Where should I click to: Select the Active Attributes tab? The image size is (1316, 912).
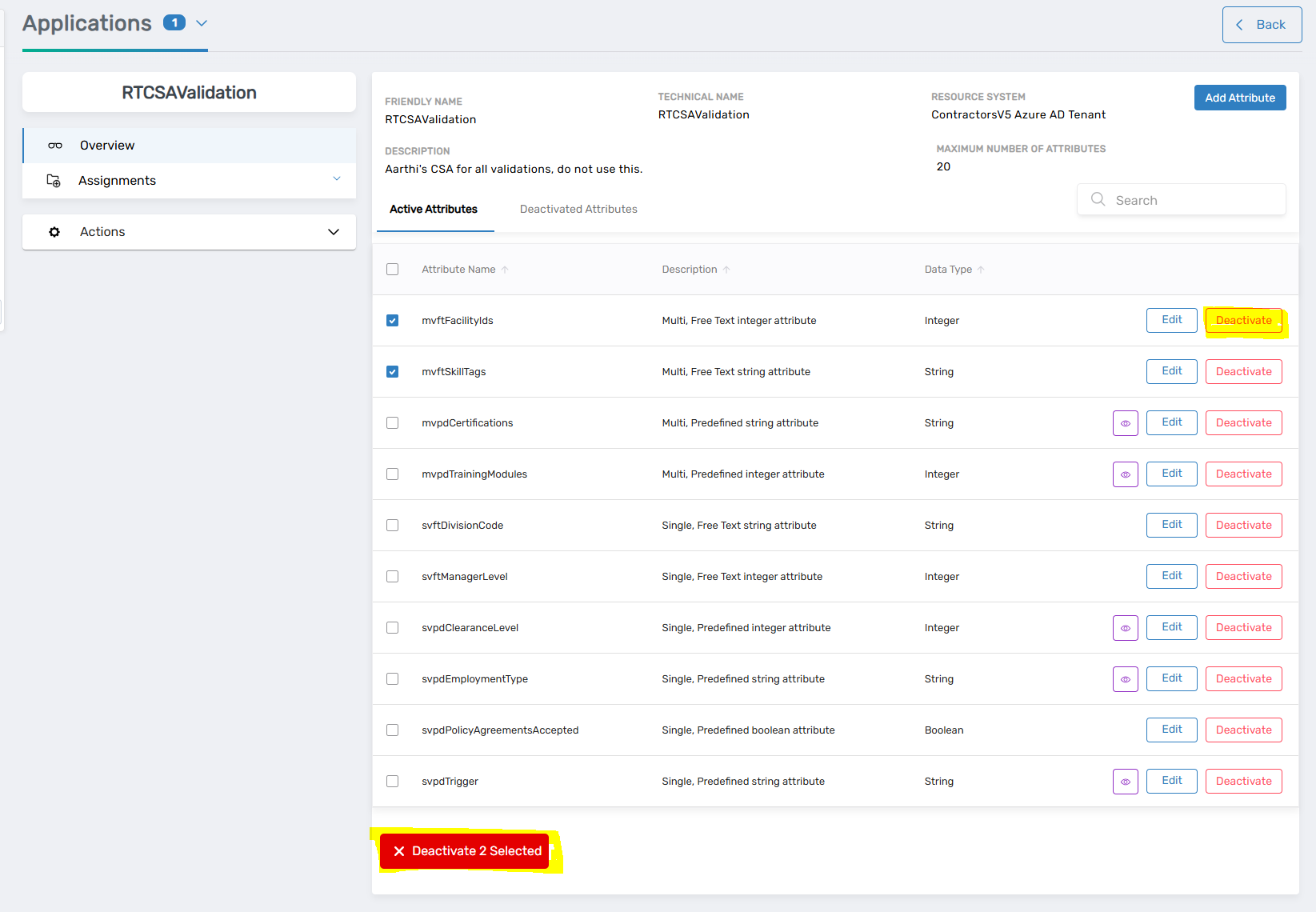click(434, 209)
